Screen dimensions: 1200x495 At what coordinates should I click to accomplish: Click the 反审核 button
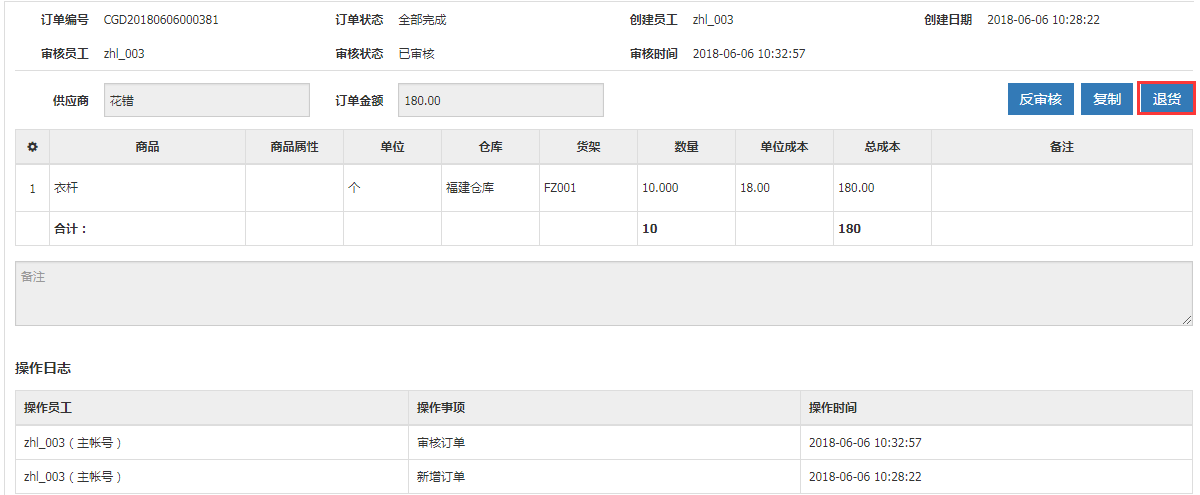[x=1040, y=99]
